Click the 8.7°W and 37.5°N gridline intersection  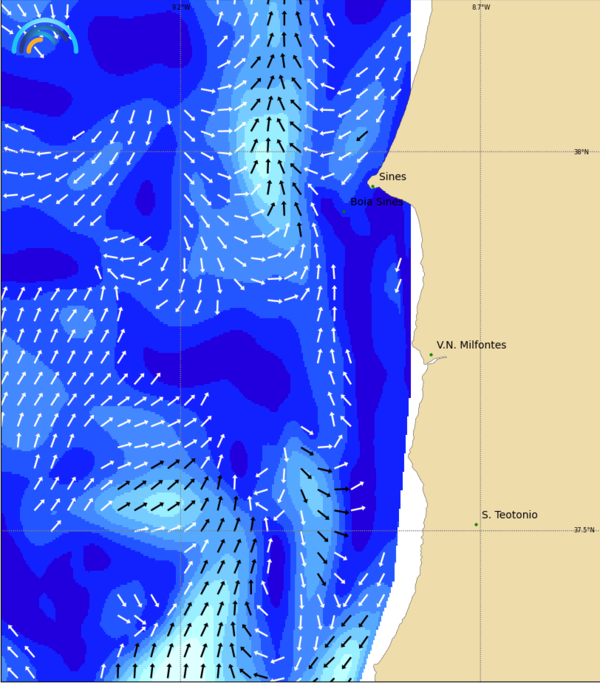point(481,531)
